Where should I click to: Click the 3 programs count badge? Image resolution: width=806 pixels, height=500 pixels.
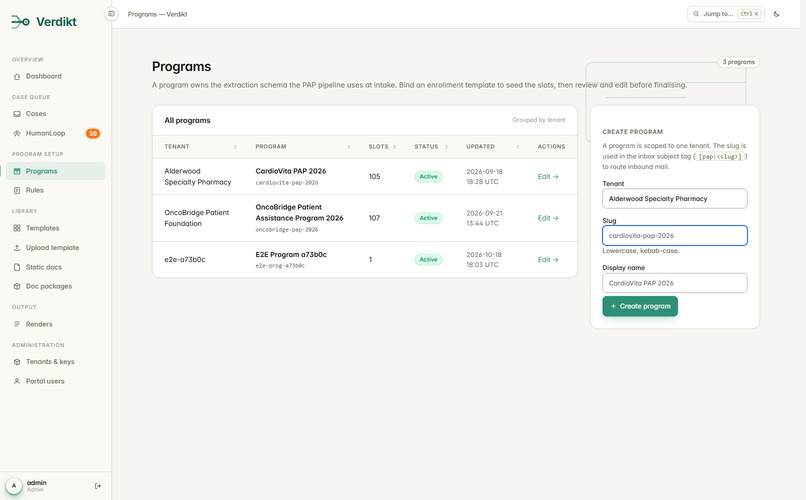click(739, 62)
